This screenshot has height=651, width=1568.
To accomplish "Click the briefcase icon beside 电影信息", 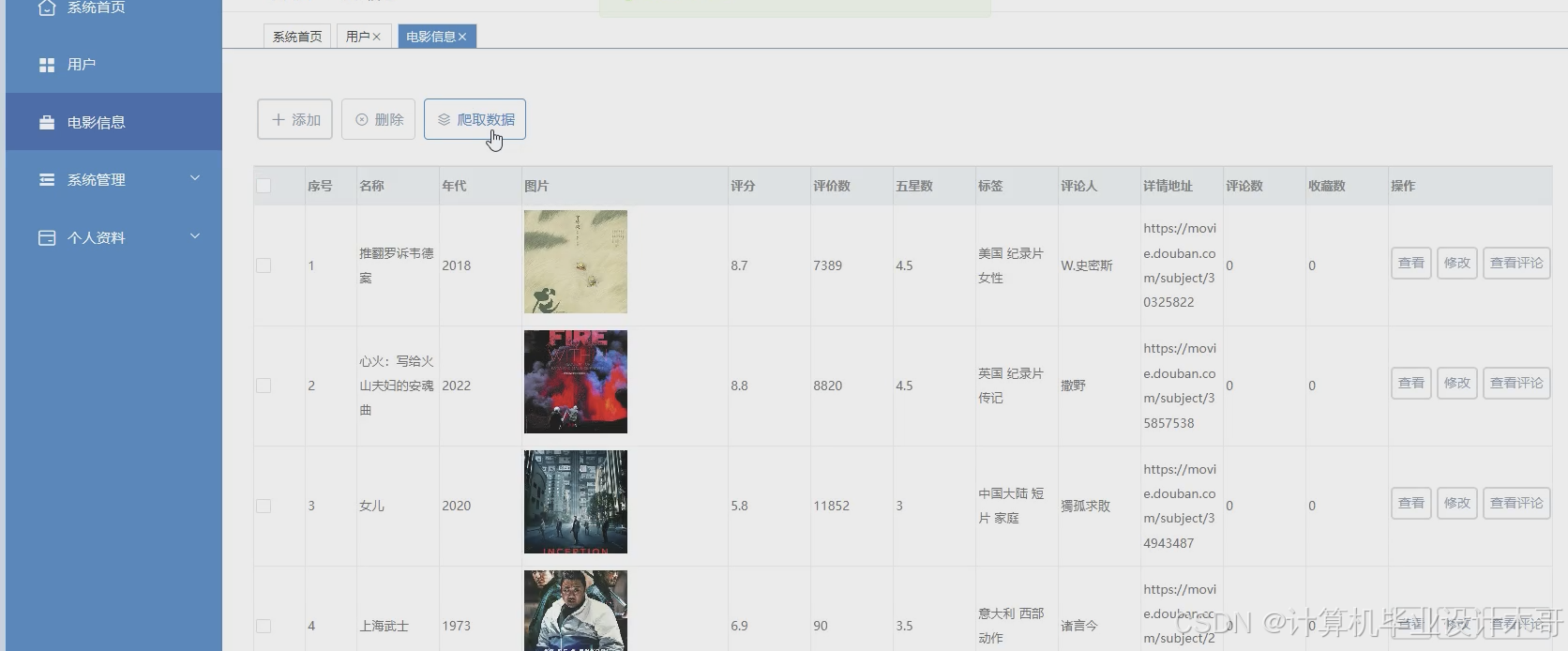I will (x=47, y=123).
